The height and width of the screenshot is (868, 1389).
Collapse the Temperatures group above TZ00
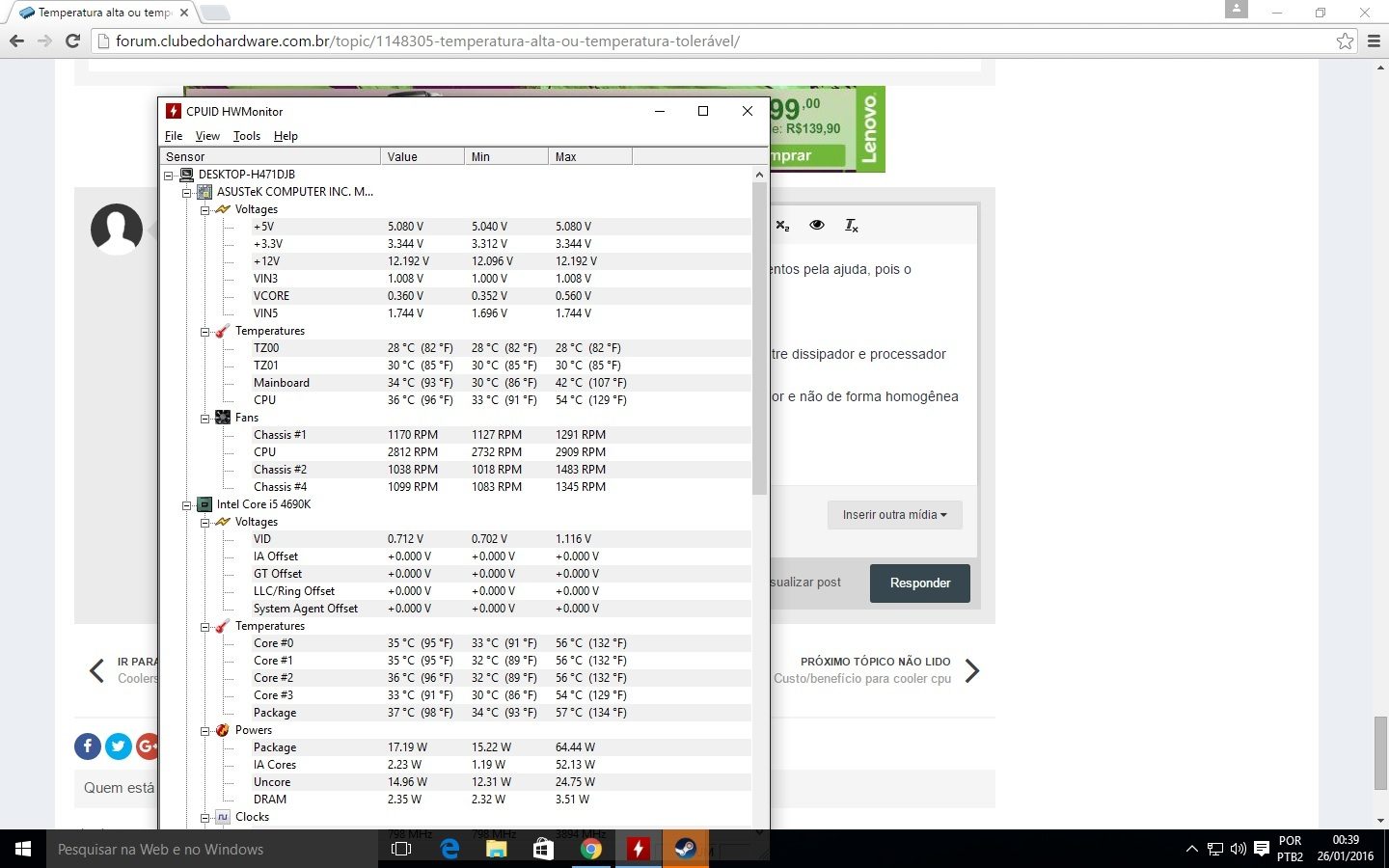pyautogui.click(x=205, y=332)
